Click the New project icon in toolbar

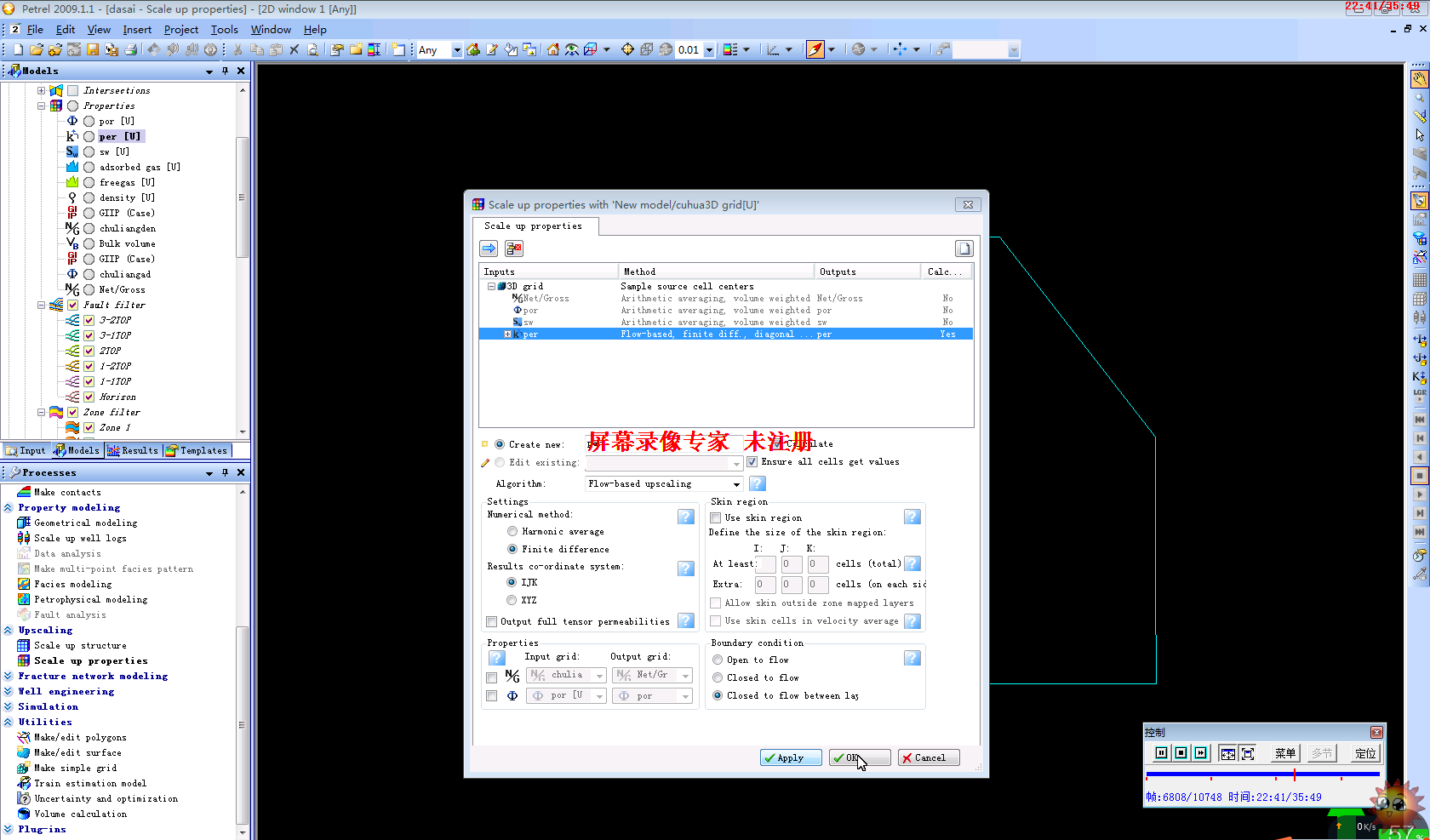18,50
